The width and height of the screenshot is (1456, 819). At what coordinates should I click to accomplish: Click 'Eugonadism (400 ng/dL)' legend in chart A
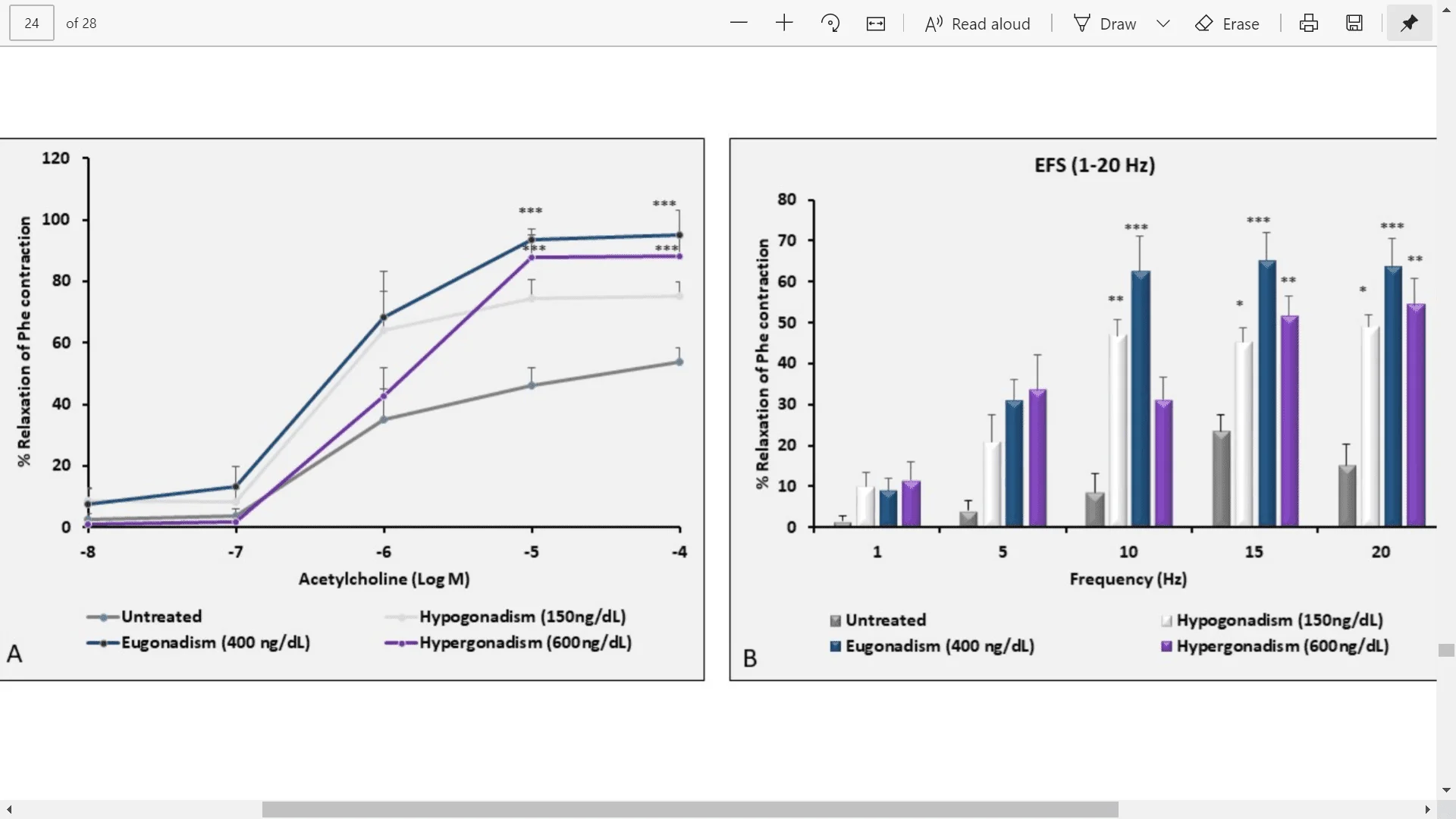(199, 643)
